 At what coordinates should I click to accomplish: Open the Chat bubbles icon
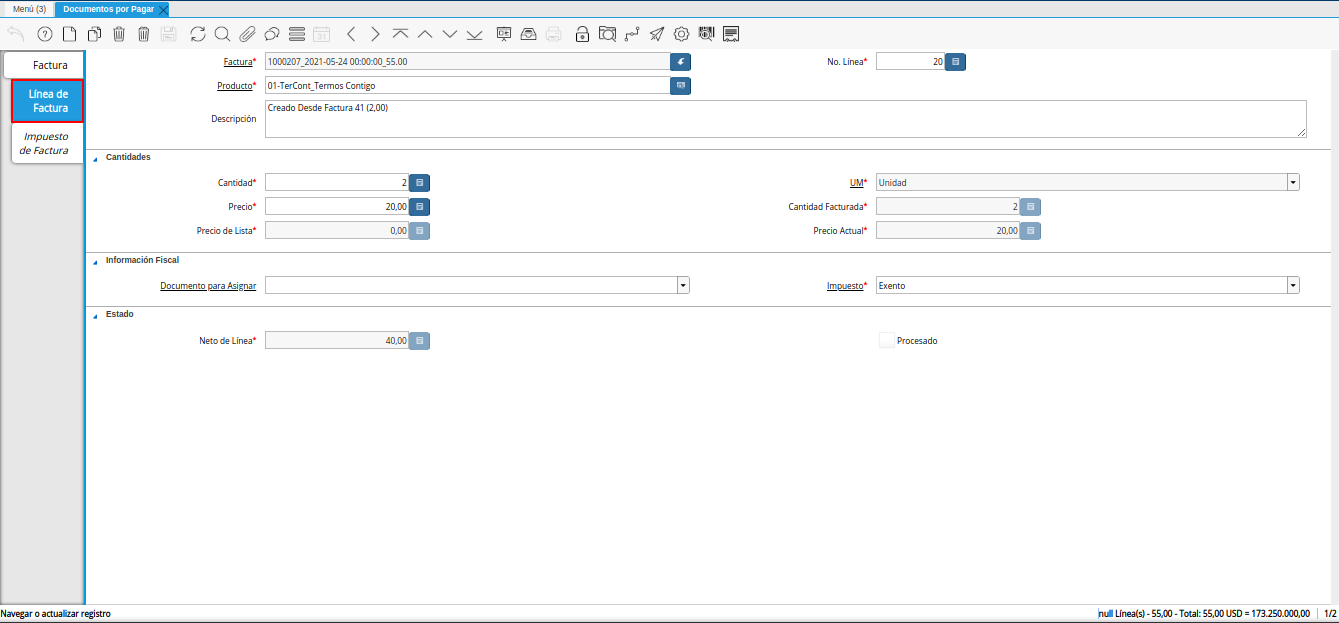(271, 34)
